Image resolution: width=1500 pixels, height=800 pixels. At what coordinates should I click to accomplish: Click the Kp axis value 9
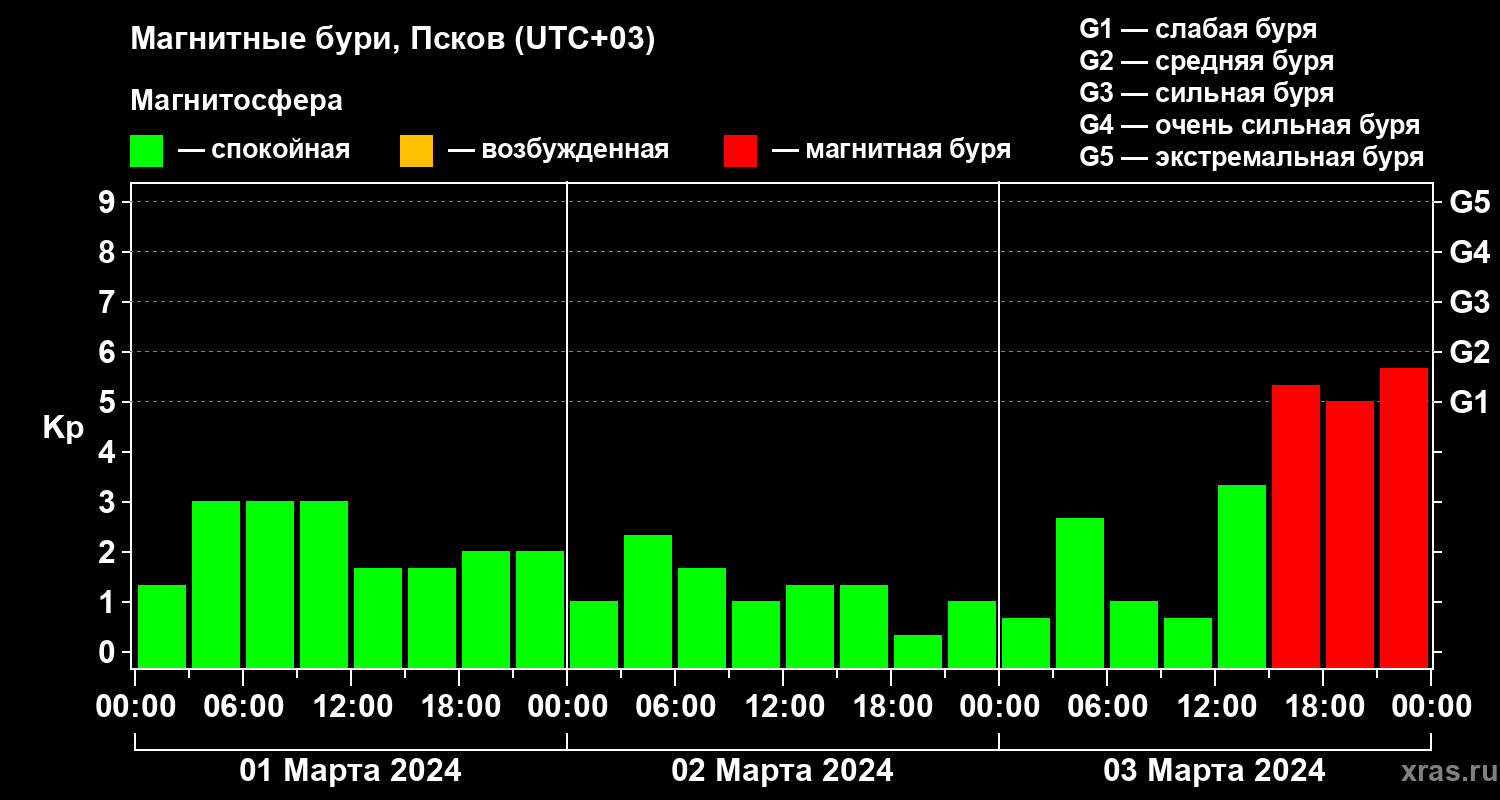click(109, 202)
